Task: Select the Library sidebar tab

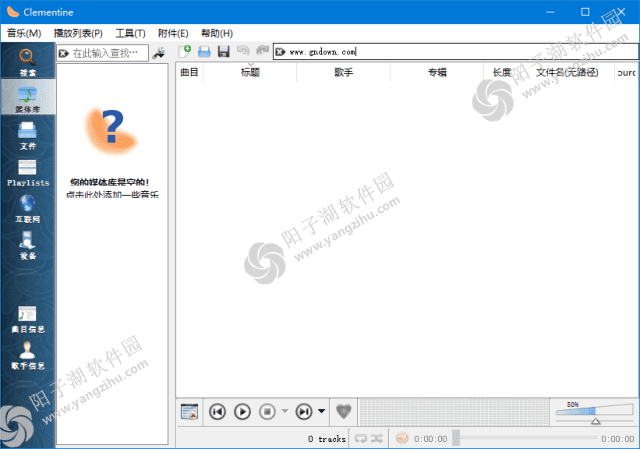Action: click(28, 97)
